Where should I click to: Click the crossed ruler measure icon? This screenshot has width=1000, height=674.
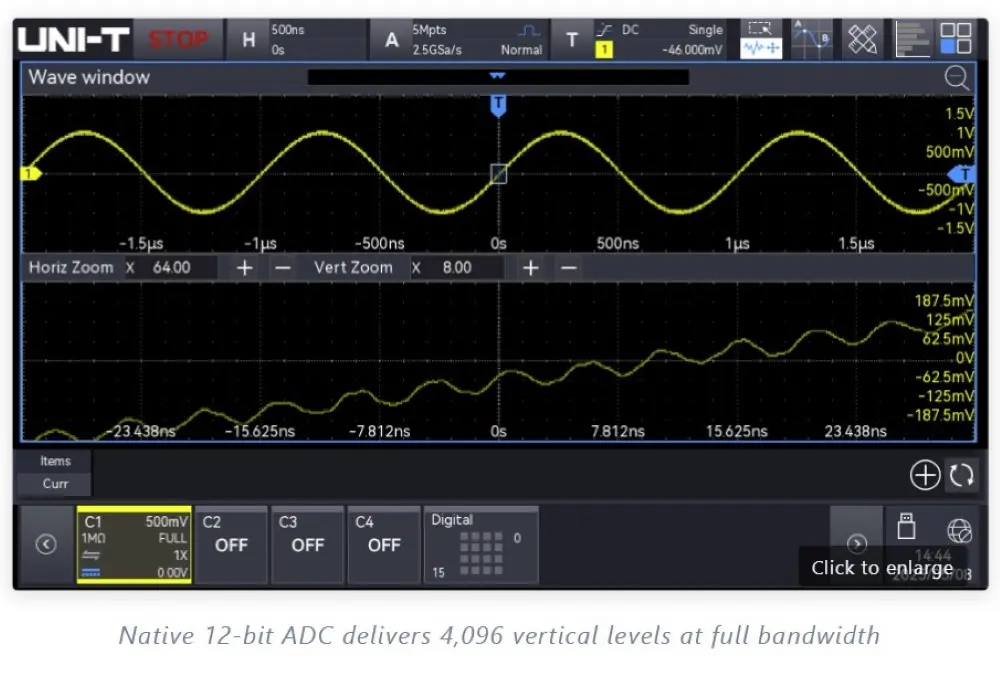point(862,40)
